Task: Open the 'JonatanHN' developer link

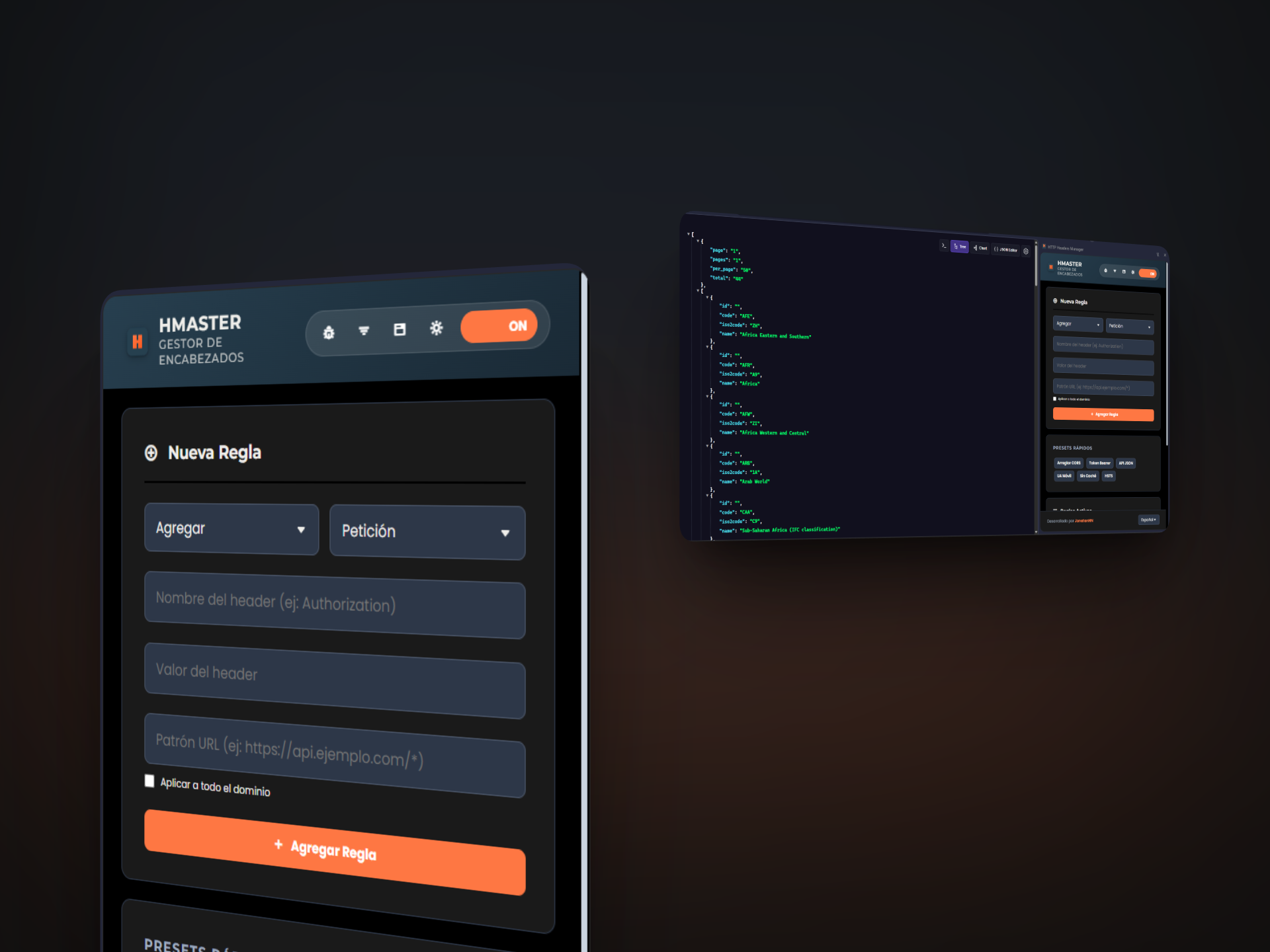Action: click(x=1084, y=520)
